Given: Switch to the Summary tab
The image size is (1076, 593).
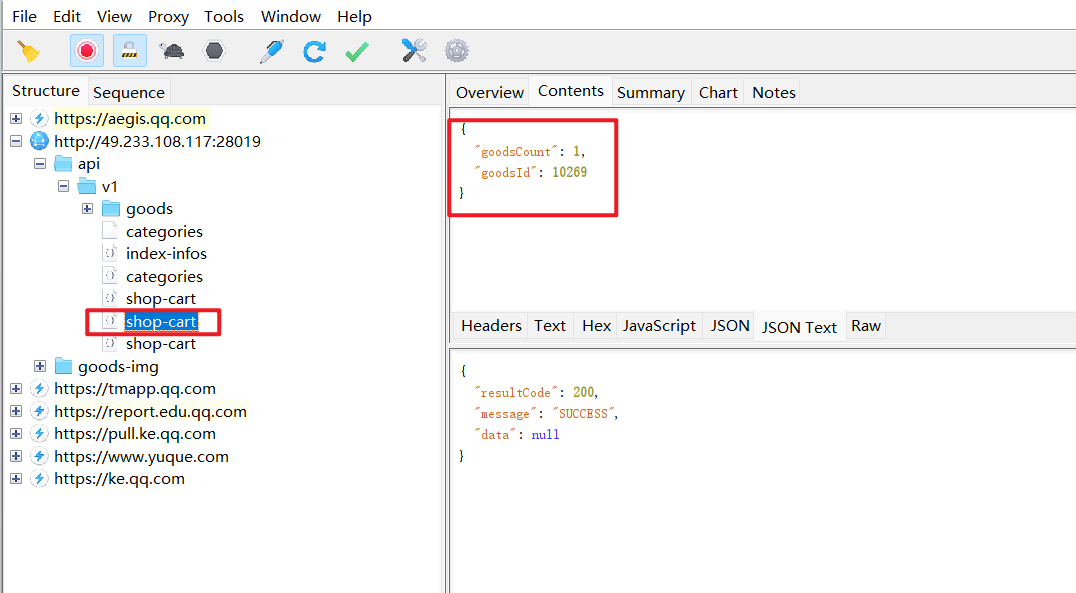Looking at the screenshot, I should (651, 92).
